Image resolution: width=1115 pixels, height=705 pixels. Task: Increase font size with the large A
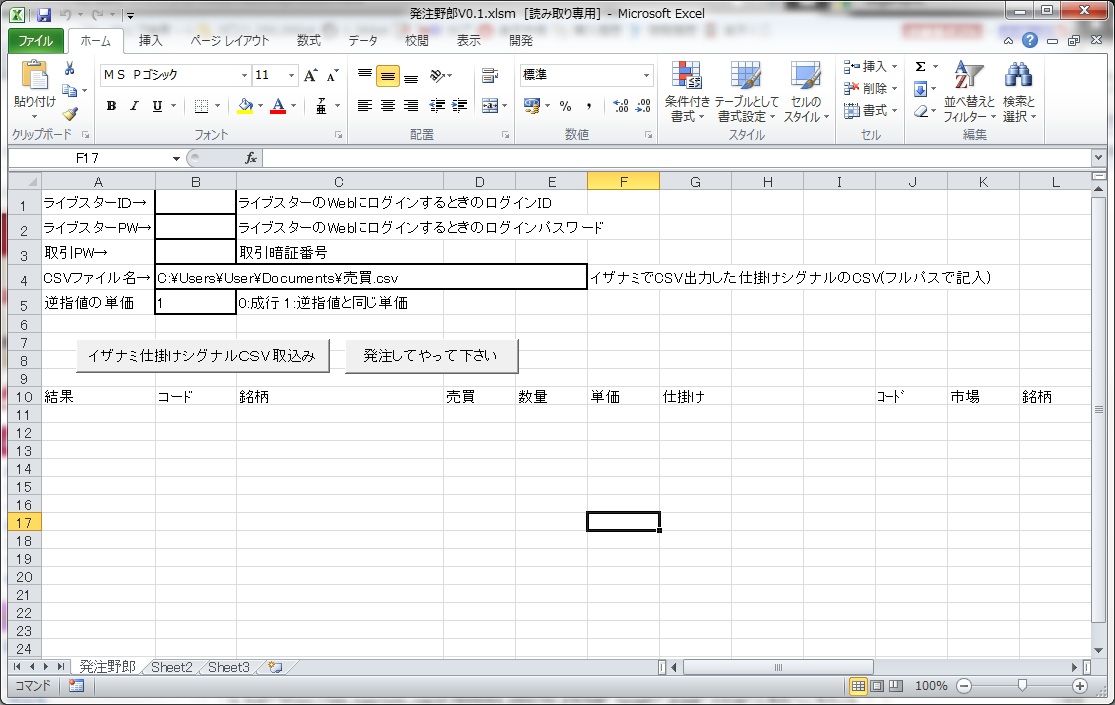click(311, 75)
